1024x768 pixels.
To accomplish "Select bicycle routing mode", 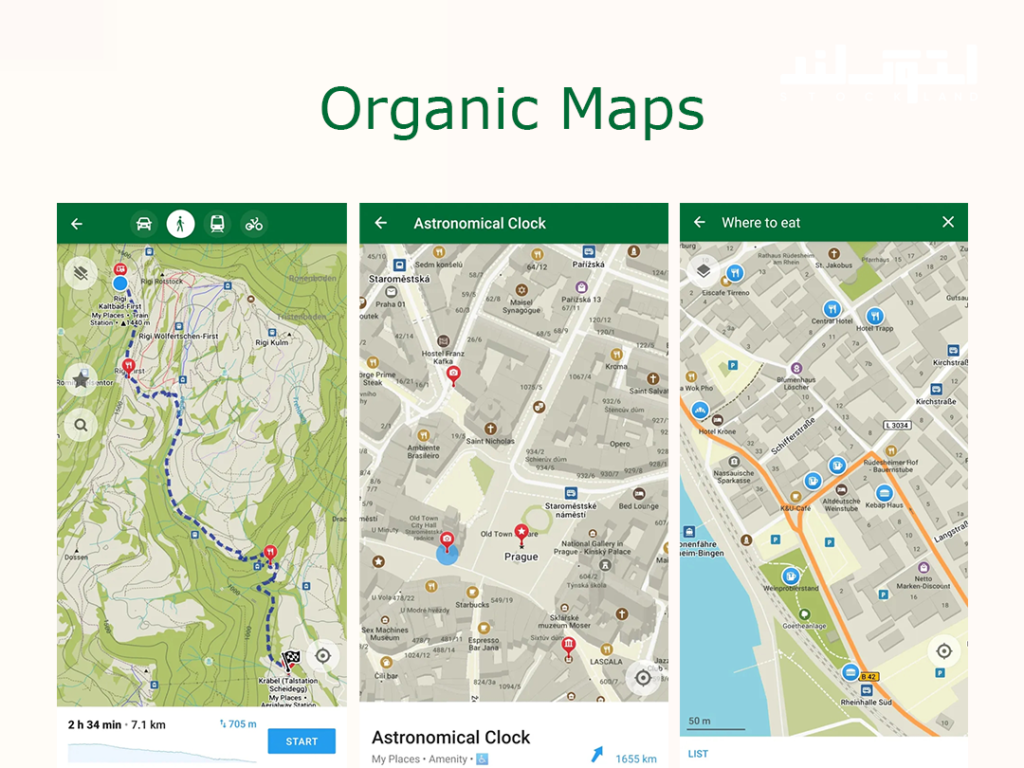I will pos(254,224).
